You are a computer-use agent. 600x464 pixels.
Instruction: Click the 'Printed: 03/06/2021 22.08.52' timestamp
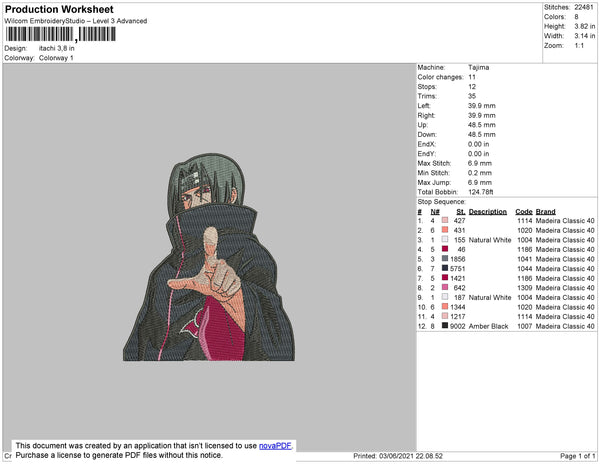coord(398,456)
